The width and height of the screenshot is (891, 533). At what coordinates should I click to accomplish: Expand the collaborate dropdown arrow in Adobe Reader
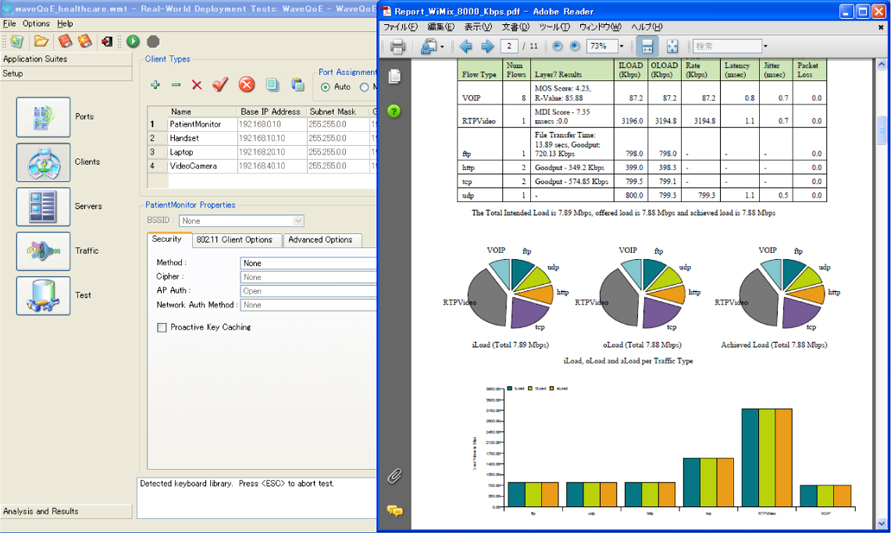(x=442, y=47)
